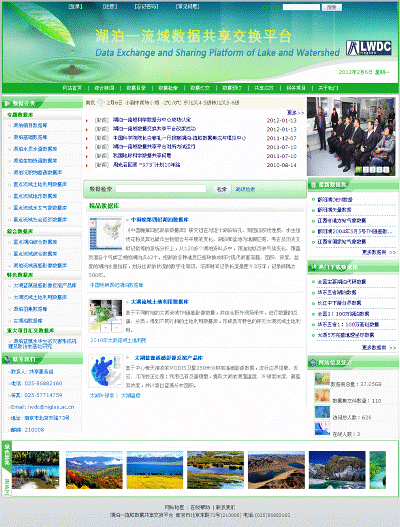Viewport: 400px width, 527px height.
Task: Open the news item dated 2011-12-07
Action: tap(179, 138)
